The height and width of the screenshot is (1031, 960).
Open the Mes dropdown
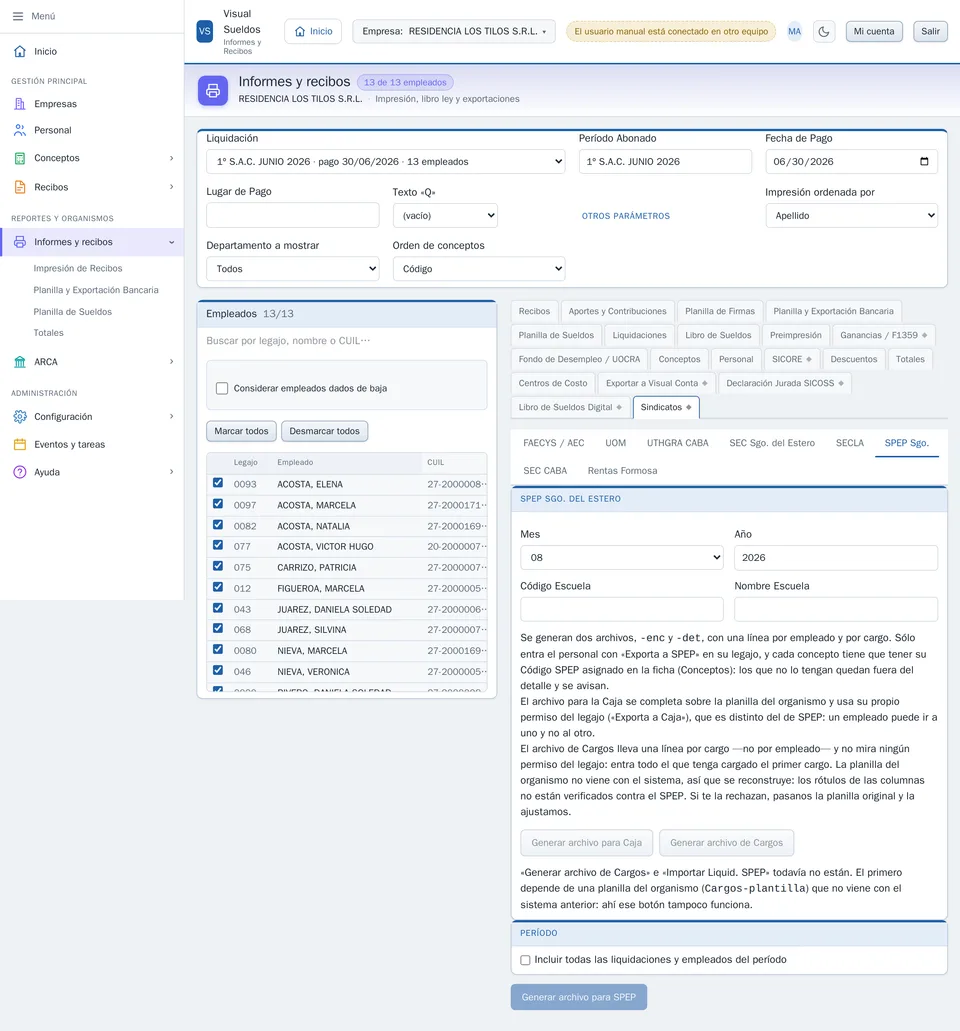click(x=622, y=558)
